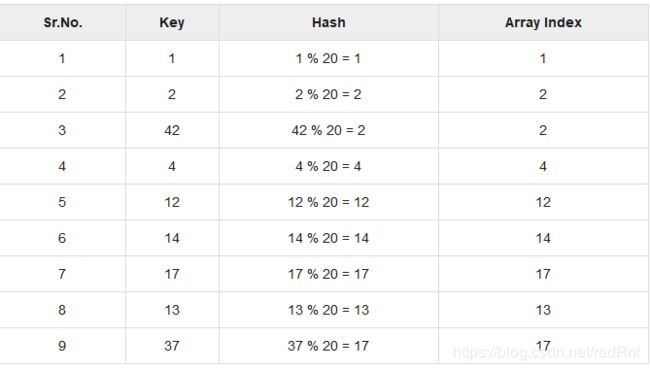Select the hash cell 17 % 20 = 17
The width and height of the screenshot is (650, 370).
pos(328,274)
